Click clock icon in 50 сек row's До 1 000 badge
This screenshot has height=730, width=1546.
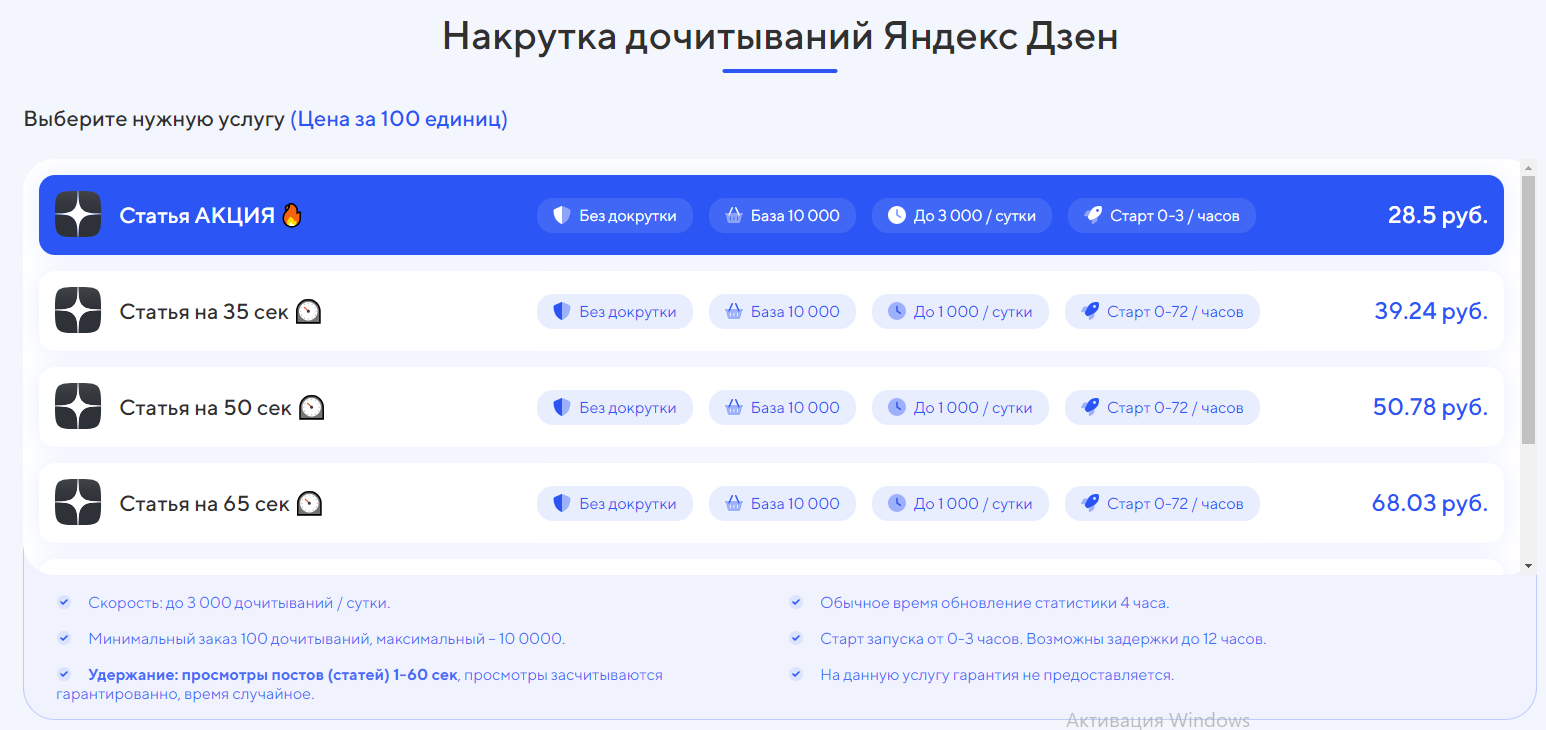click(897, 407)
